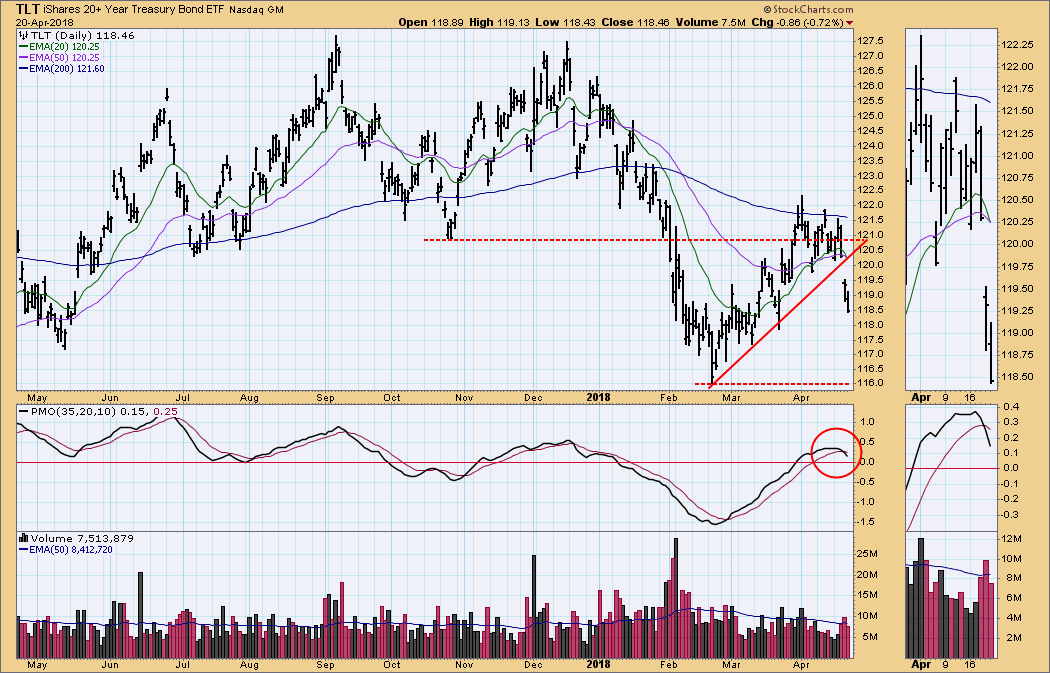Click the EMA(50) 120.25 legend entry
The width and height of the screenshot is (1050, 673).
pyautogui.click(x=60, y=58)
